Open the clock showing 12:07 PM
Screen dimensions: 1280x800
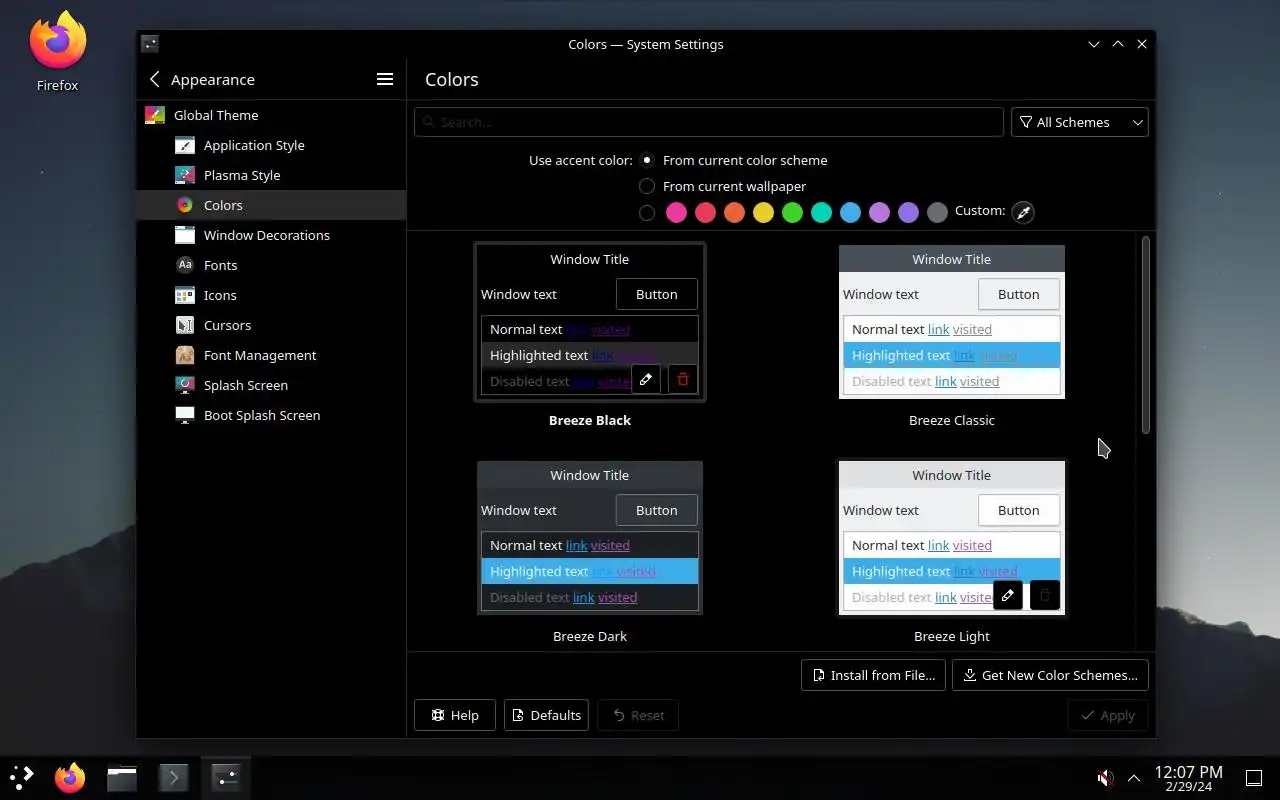coord(1188,778)
